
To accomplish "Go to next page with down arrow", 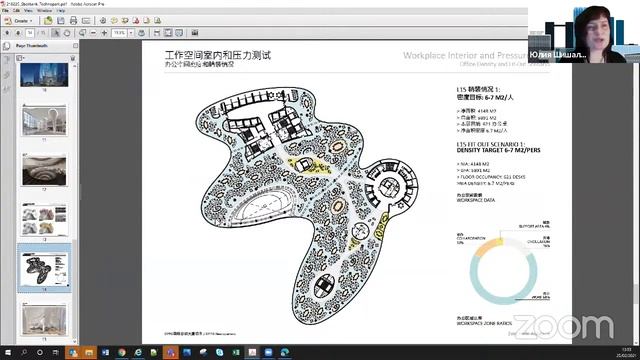I will [18, 33].
